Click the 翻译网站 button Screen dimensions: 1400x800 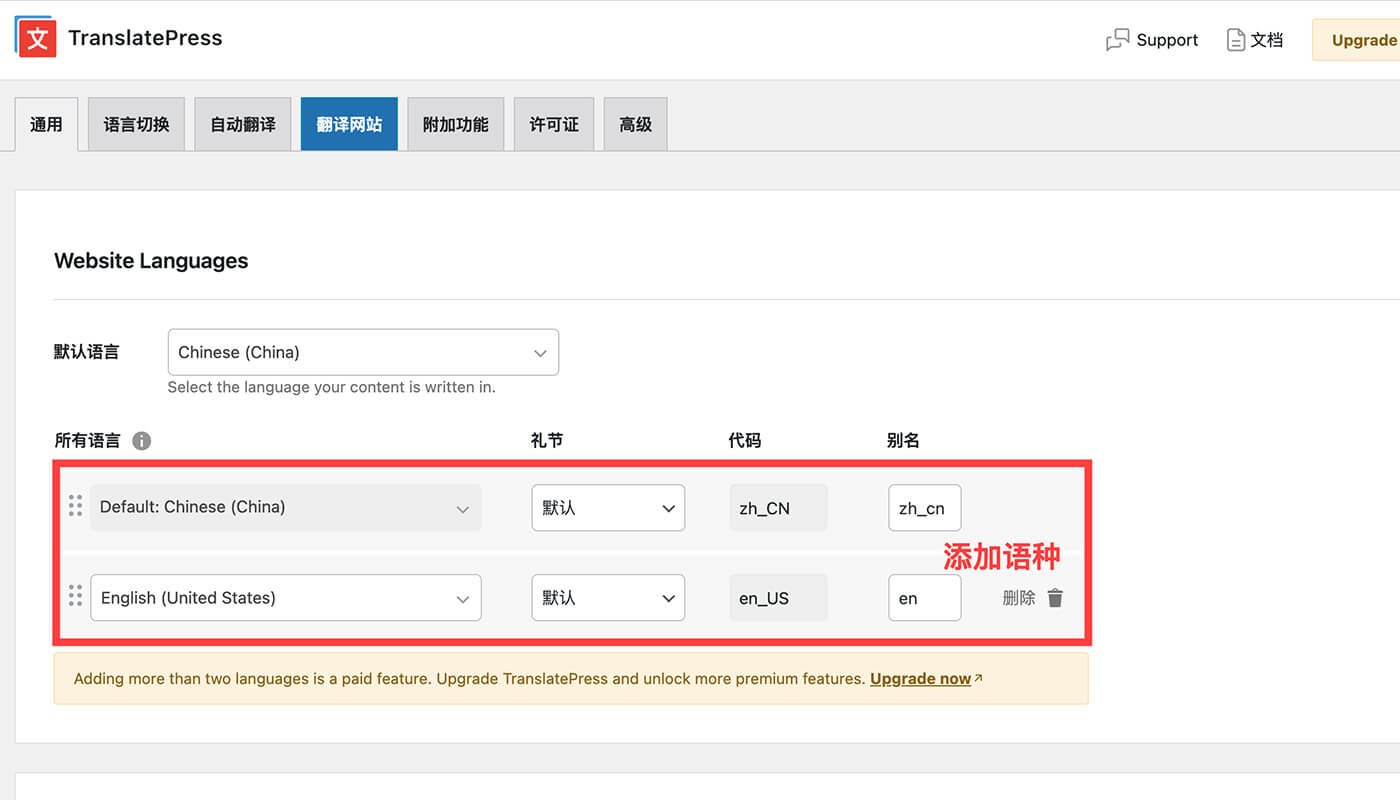pos(349,125)
